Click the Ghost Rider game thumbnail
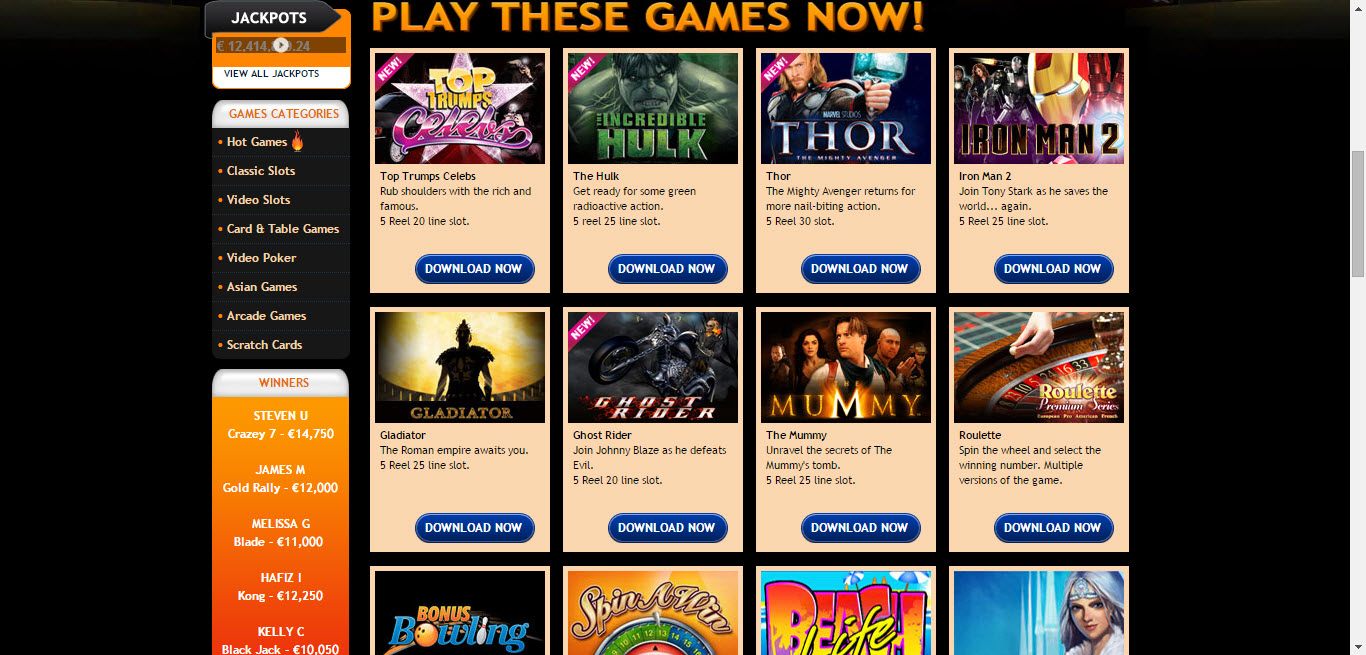The width and height of the screenshot is (1366, 655). coord(653,367)
